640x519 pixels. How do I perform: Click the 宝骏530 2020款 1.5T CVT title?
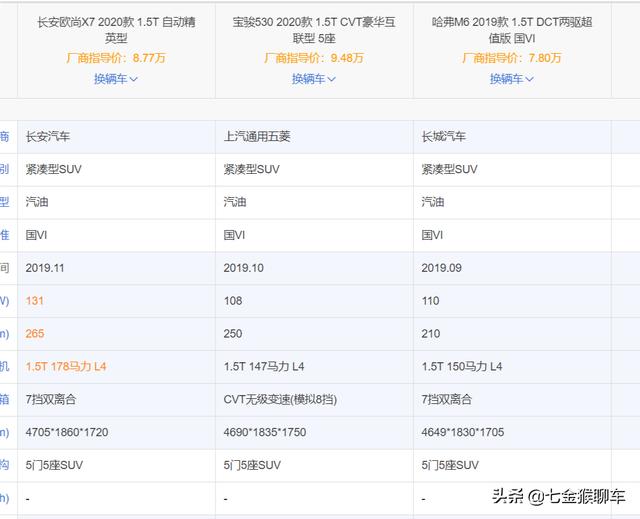click(x=314, y=30)
